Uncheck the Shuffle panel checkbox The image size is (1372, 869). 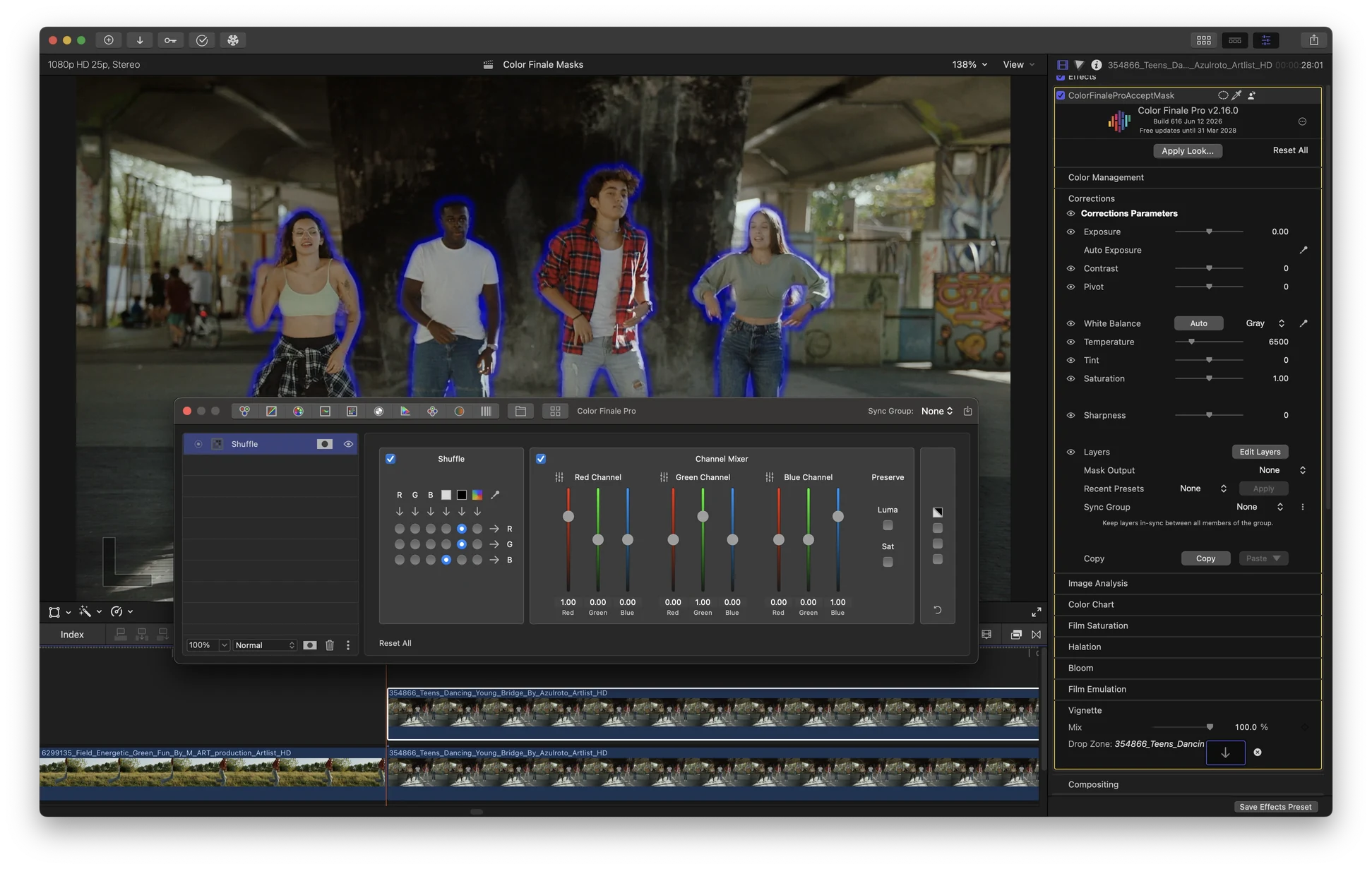[x=390, y=459]
